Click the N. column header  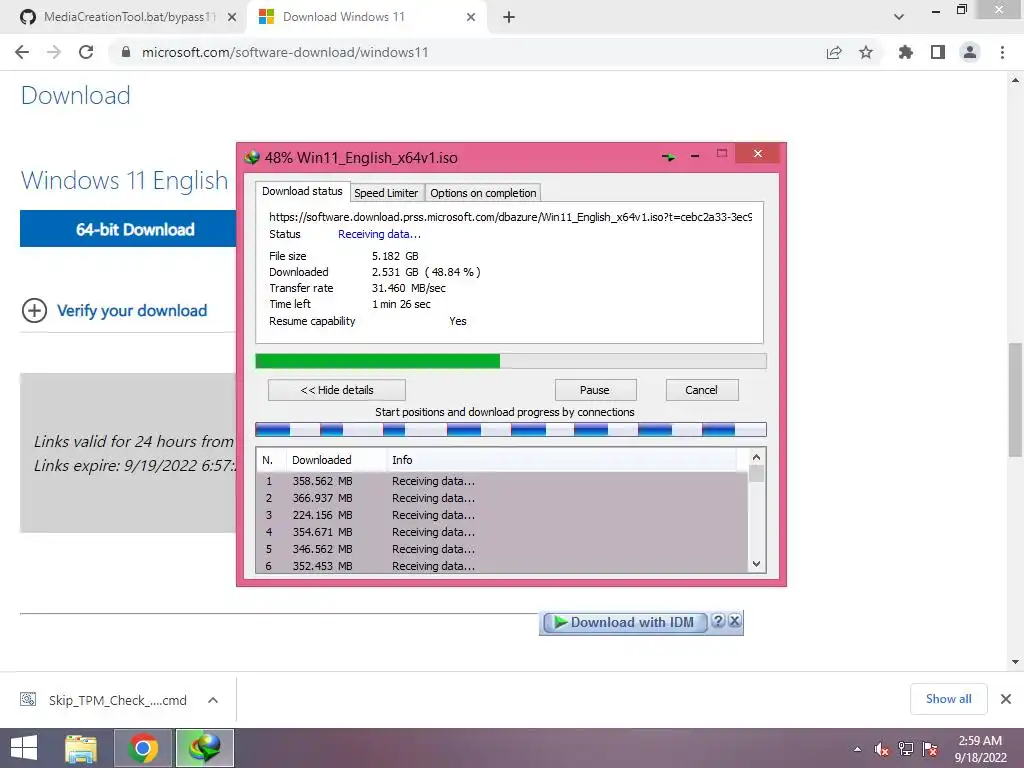click(270, 460)
